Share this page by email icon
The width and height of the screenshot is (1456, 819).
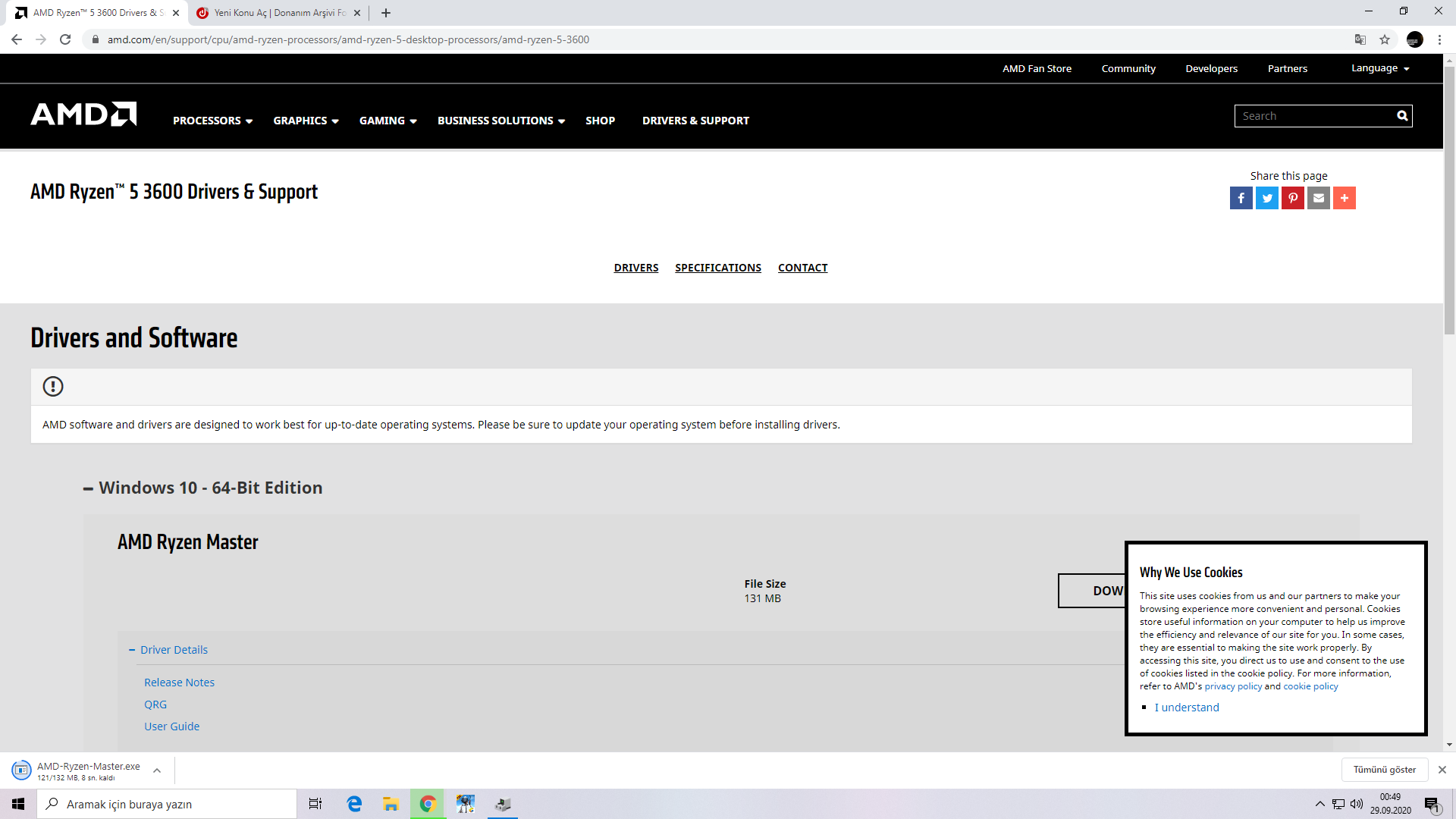pos(1318,198)
